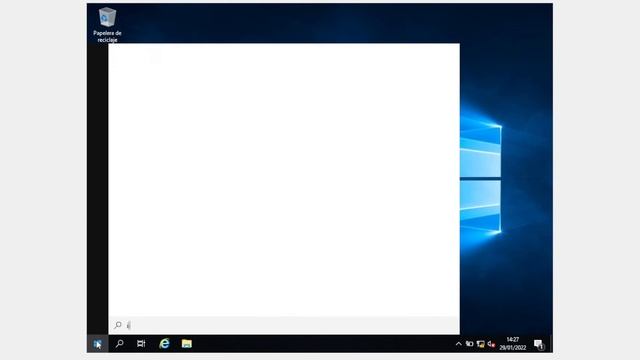Open File Explorer from the taskbar
This screenshot has height=360, width=640.
pos(187,344)
